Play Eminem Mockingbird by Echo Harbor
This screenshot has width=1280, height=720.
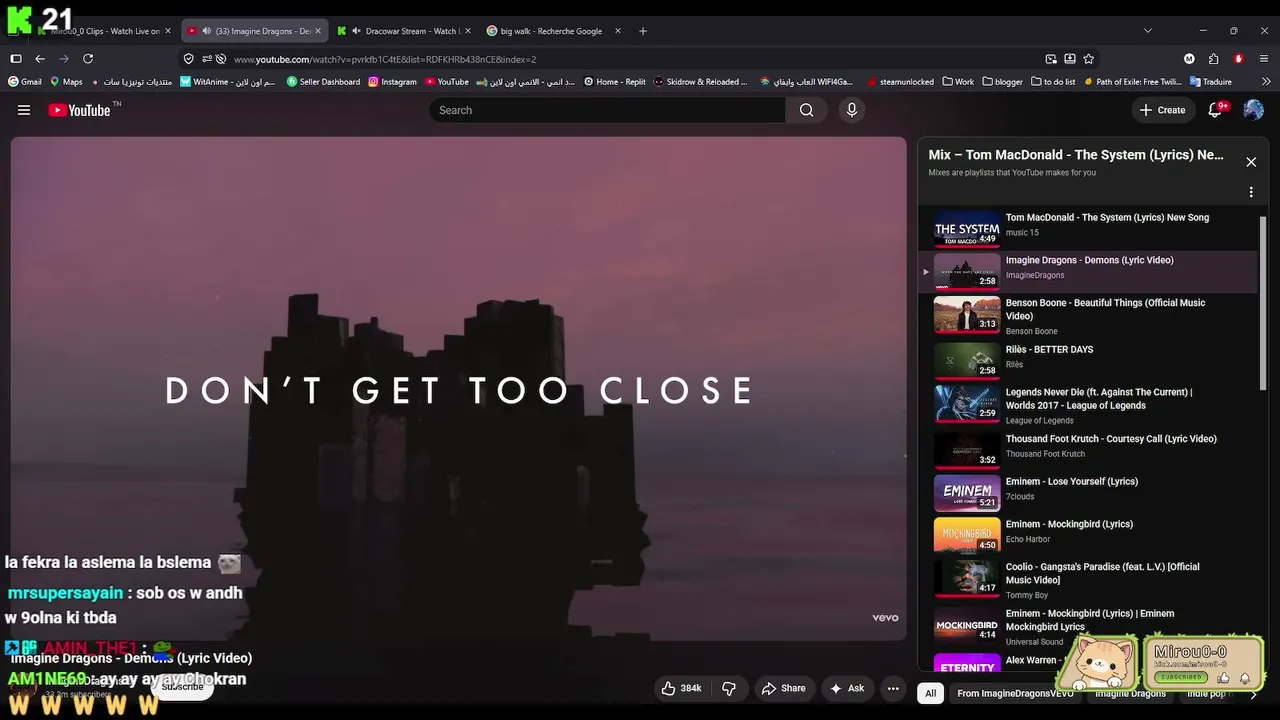click(x=1088, y=534)
